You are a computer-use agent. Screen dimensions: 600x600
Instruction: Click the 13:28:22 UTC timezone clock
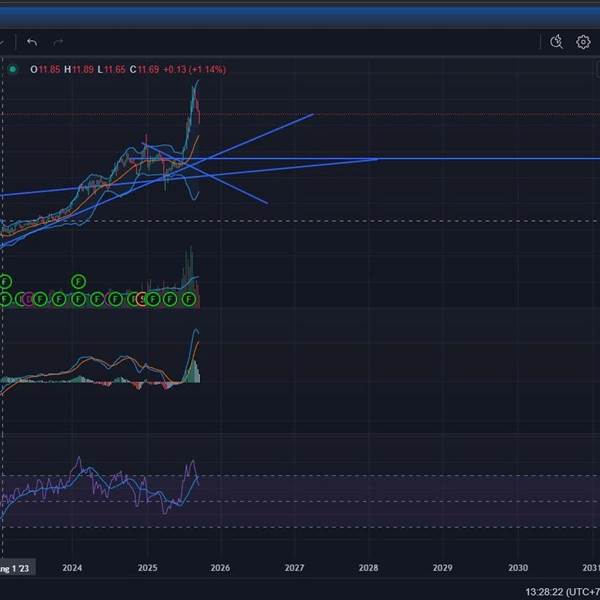549,591
